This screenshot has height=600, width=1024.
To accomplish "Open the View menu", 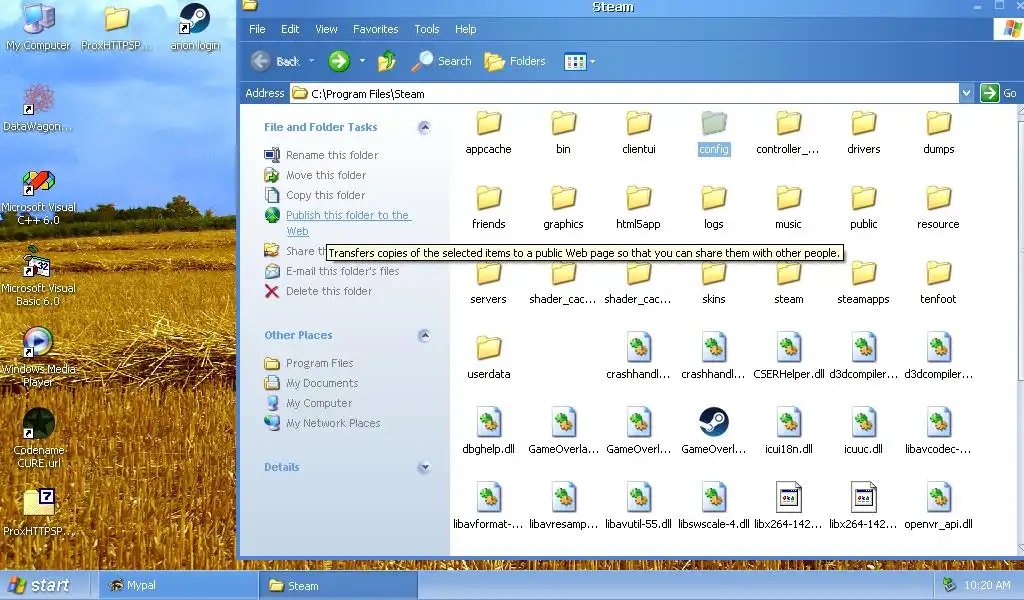I will coord(326,29).
